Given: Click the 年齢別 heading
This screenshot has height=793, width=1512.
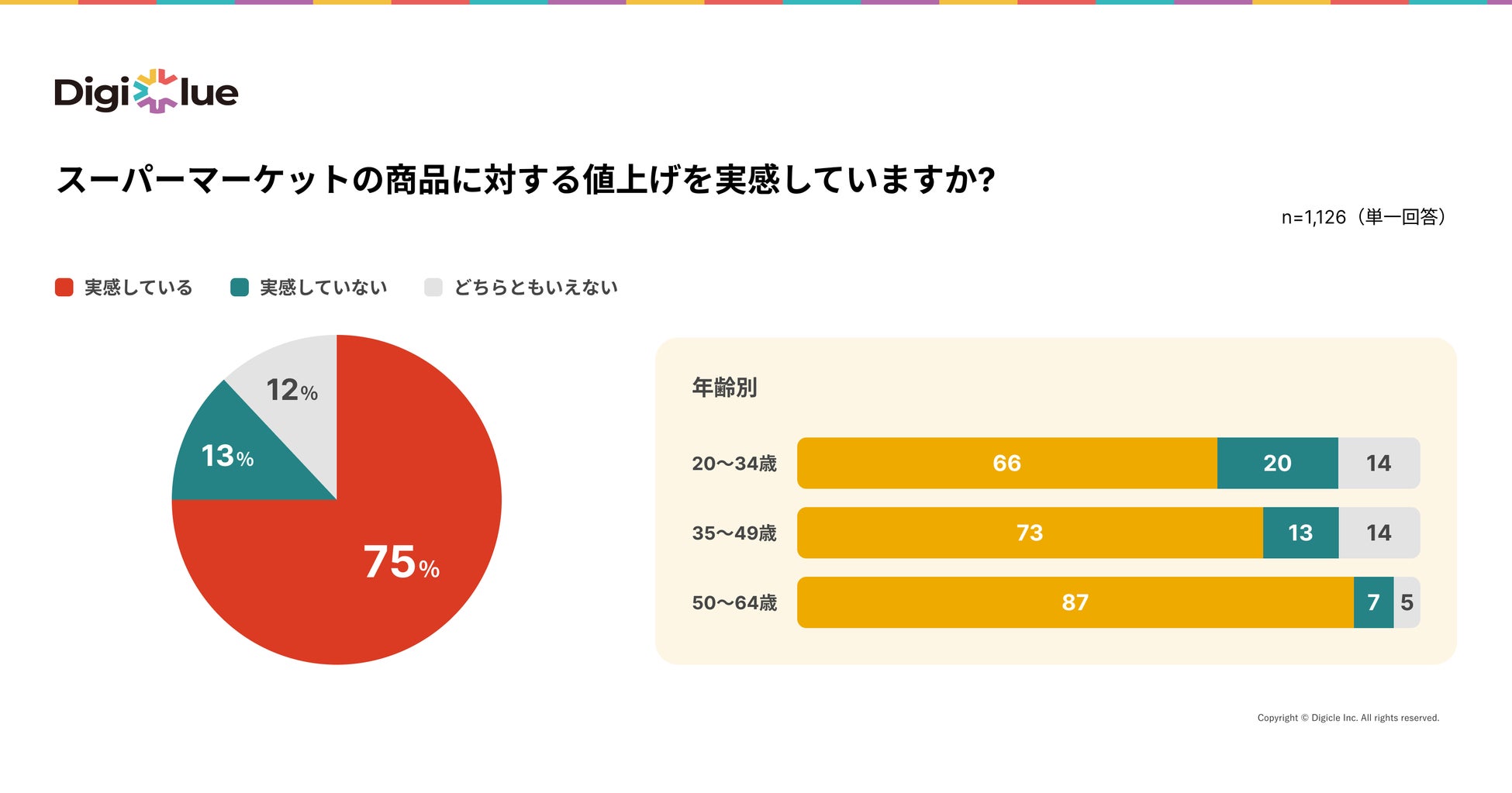Looking at the screenshot, I should 724,388.
